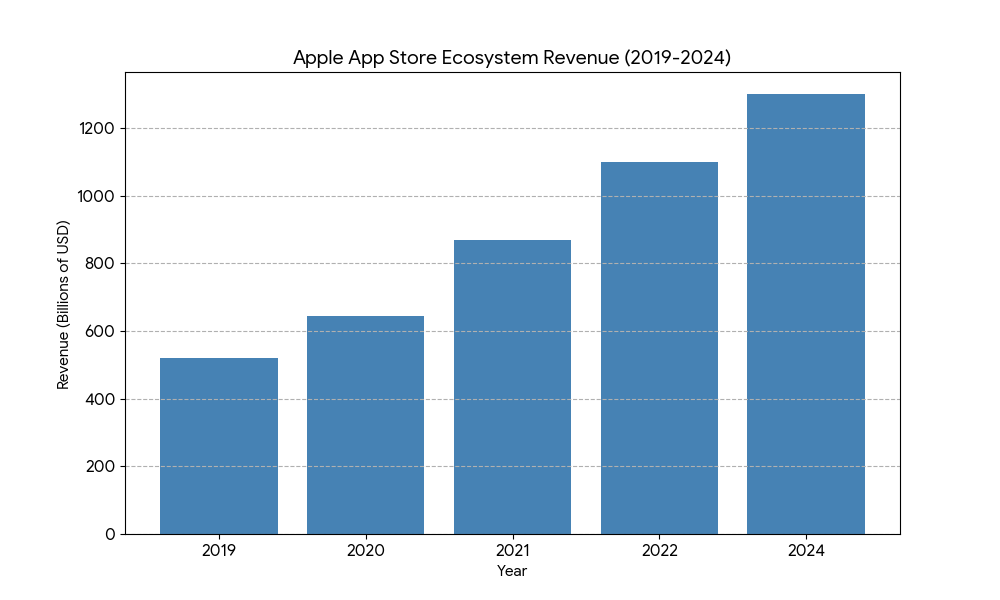Select the 2022 x-axis tick label
The height and width of the screenshot is (600, 1000).
tap(659, 550)
